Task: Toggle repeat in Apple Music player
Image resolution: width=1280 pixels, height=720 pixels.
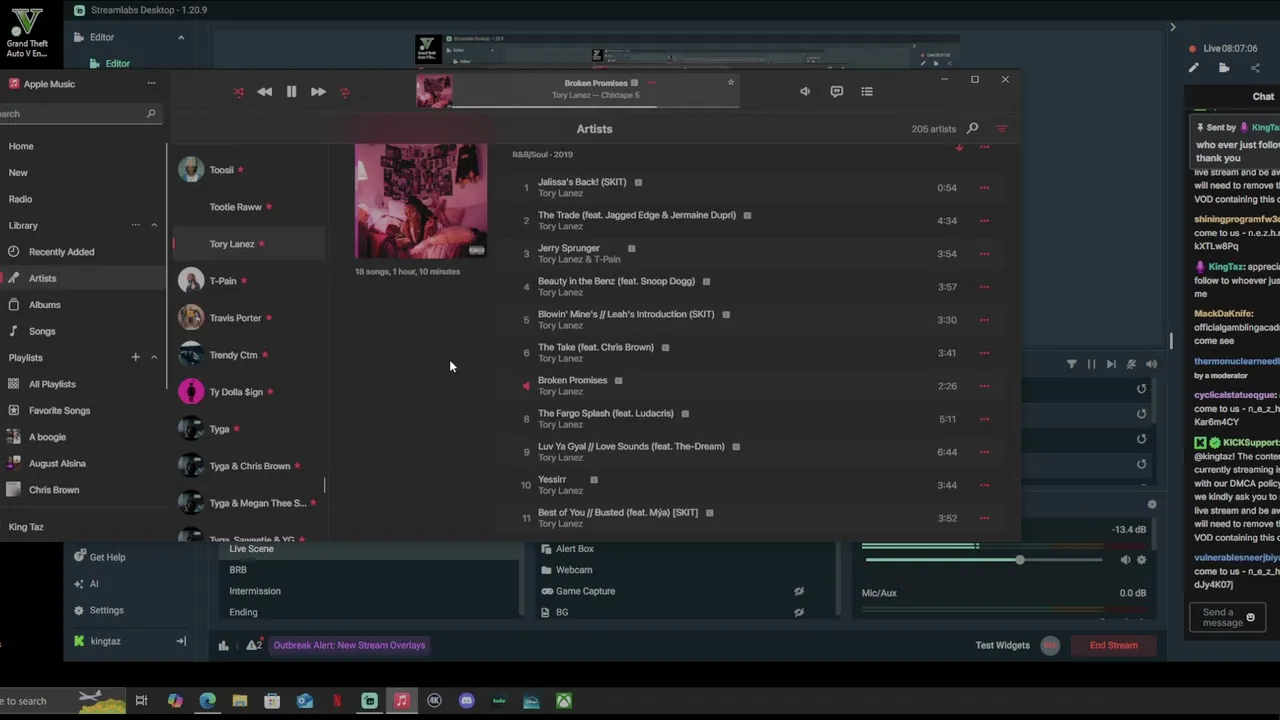Action: click(x=345, y=92)
